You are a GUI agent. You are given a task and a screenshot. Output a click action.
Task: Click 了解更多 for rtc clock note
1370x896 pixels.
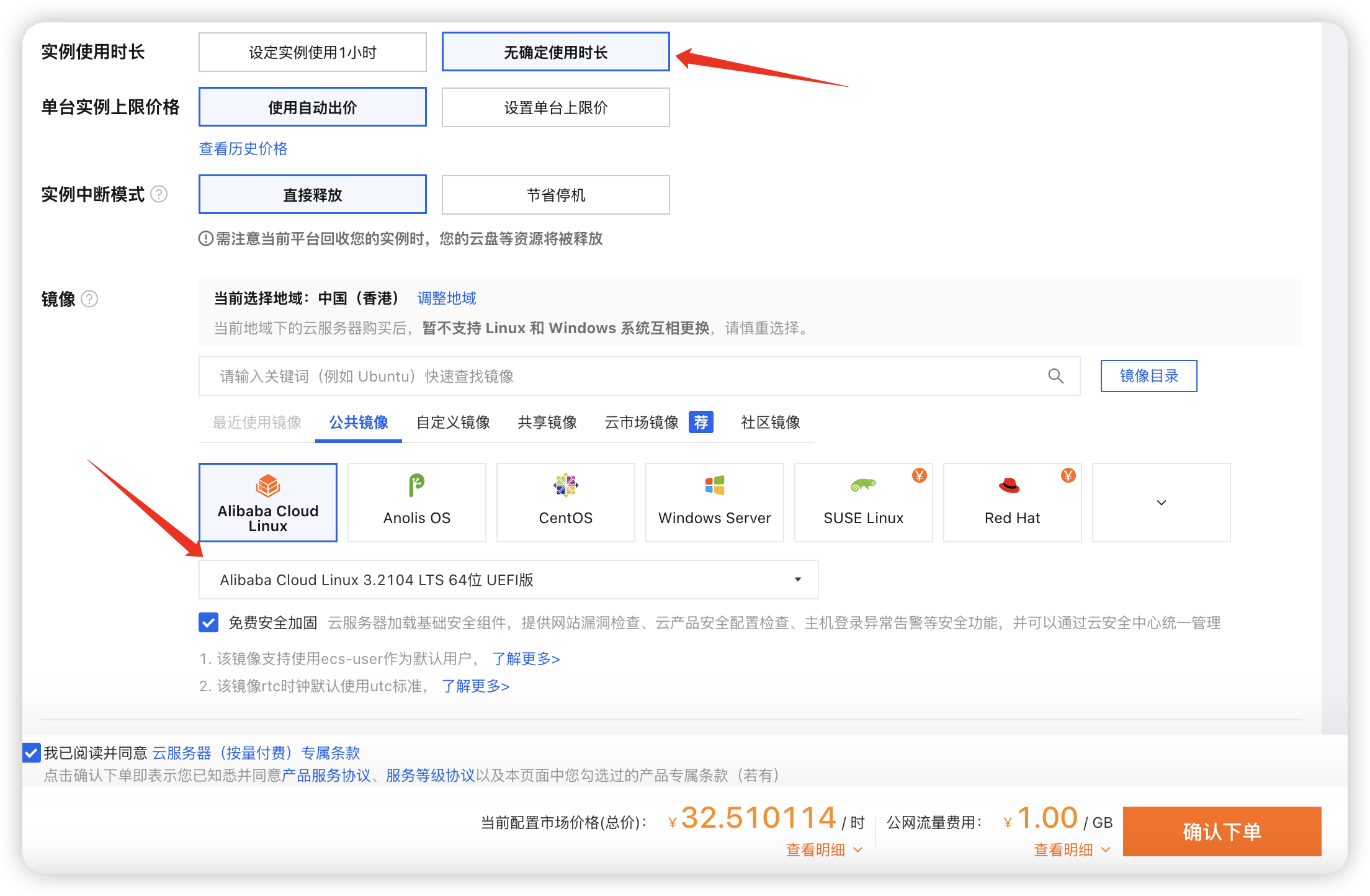[x=476, y=686]
